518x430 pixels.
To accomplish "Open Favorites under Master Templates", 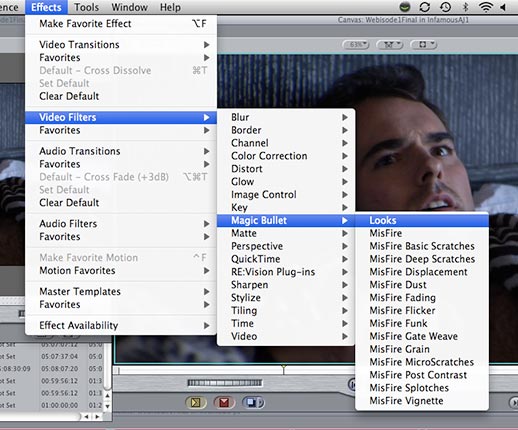I will (x=121, y=305).
